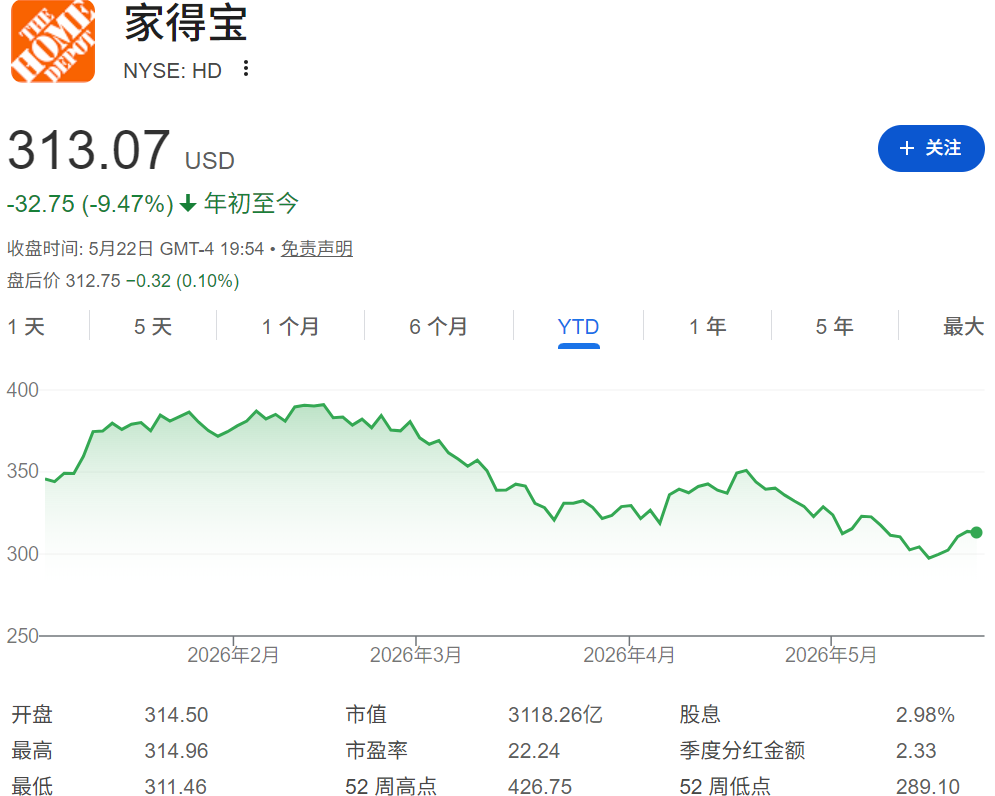995x796 pixels.
Task: Click the 300 y-axis label
Action: [x=22, y=554]
